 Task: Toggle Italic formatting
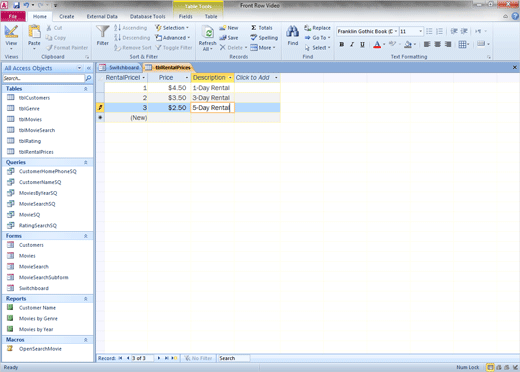tap(352, 44)
